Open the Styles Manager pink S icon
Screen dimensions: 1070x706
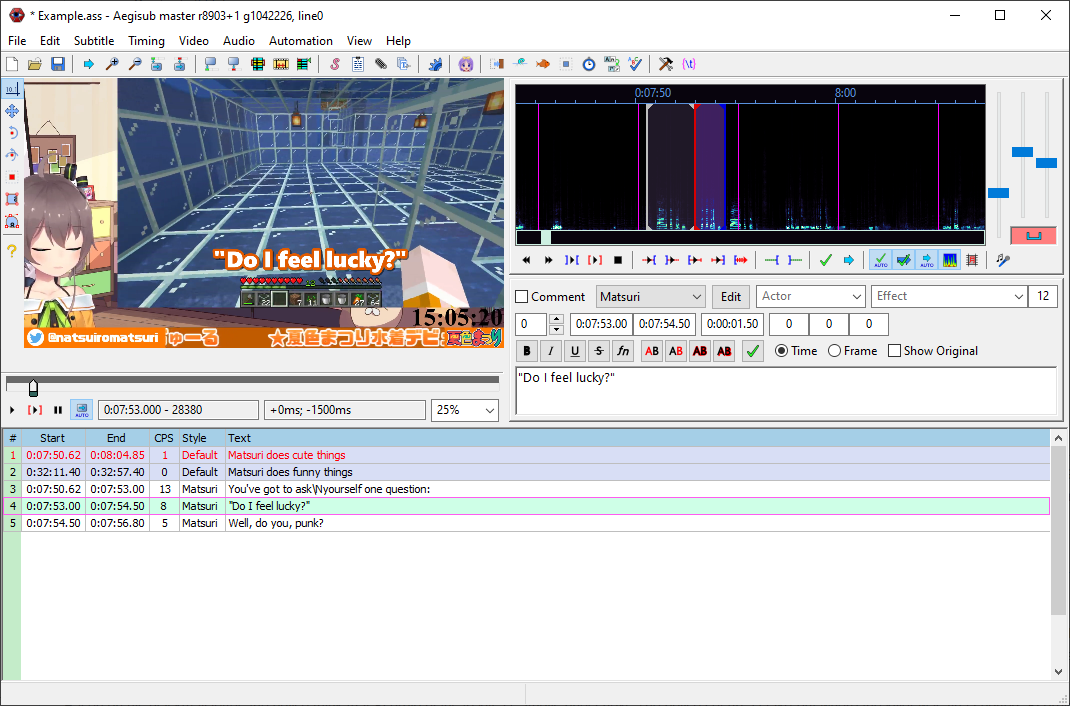tap(334, 64)
